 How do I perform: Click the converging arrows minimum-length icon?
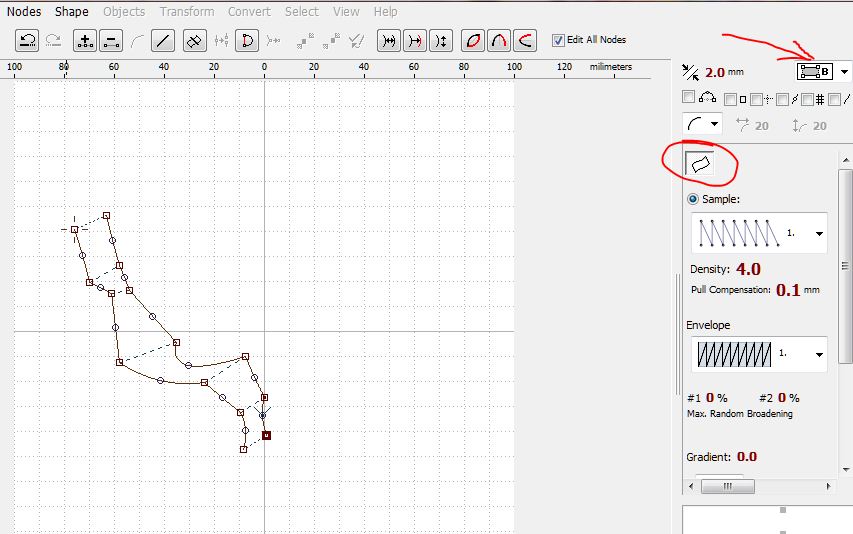click(690, 72)
